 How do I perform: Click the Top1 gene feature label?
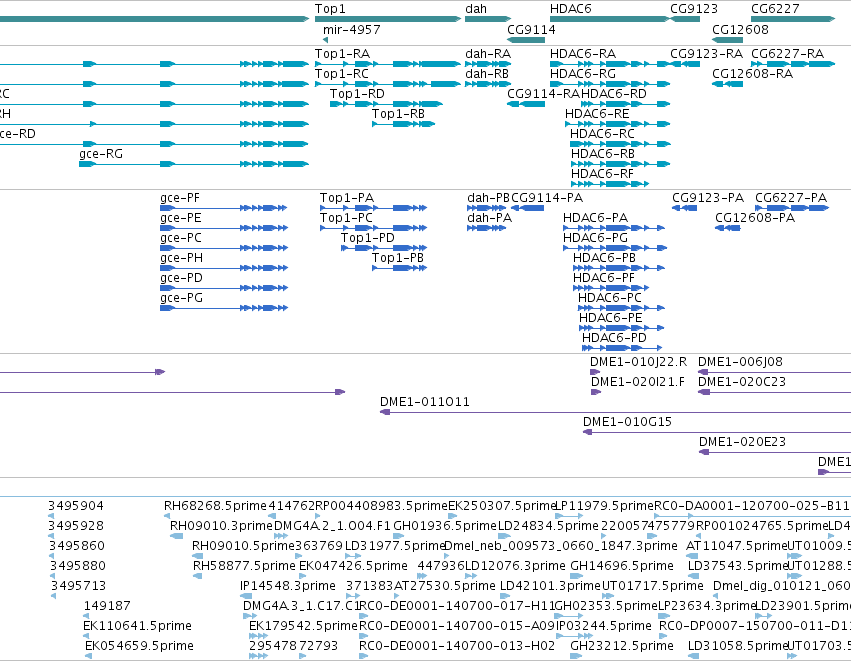(330, 9)
